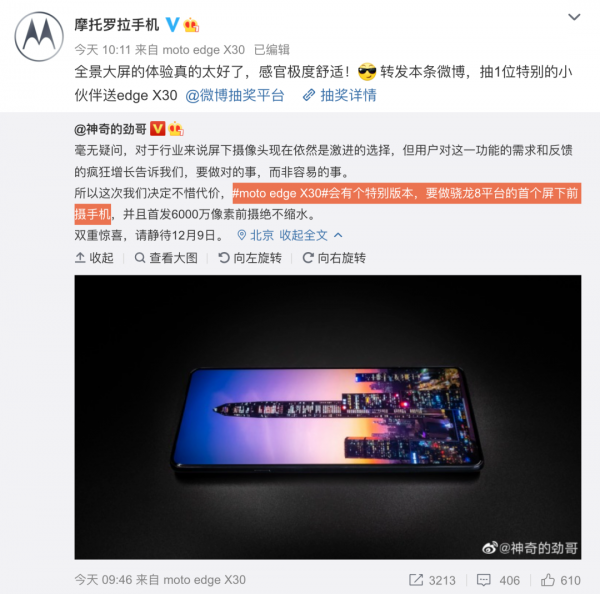Open the @微博抽奖平台 mention link
600x594 pixels.
235,95
